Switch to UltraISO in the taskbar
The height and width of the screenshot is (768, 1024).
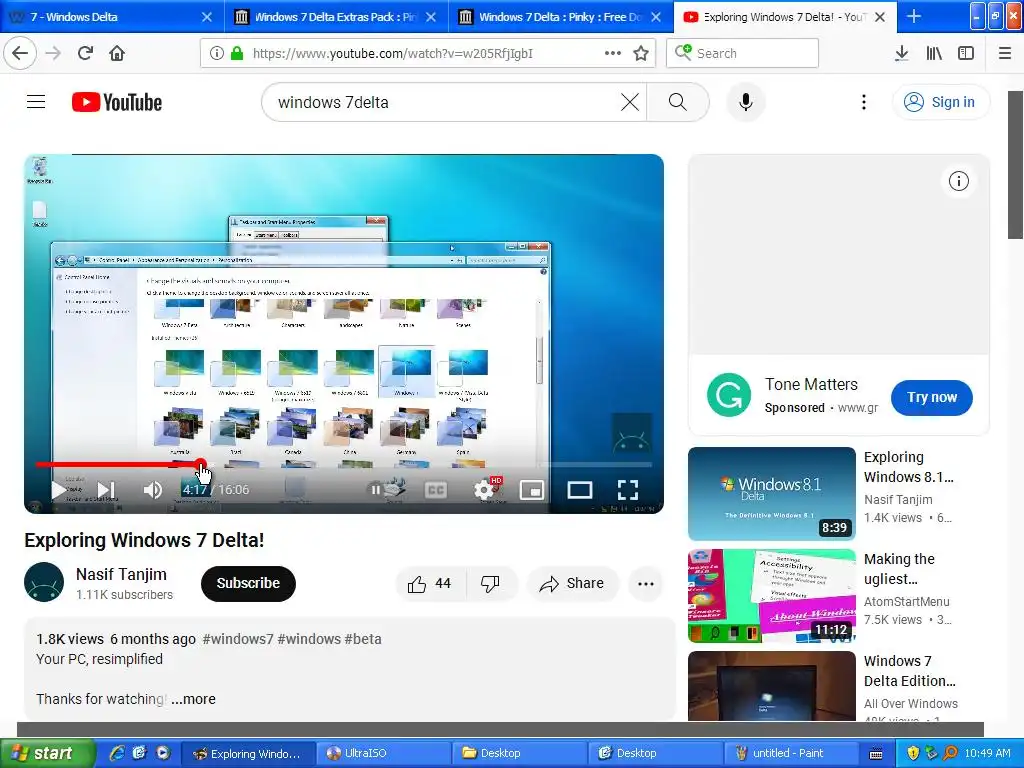click(x=385, y=753)
